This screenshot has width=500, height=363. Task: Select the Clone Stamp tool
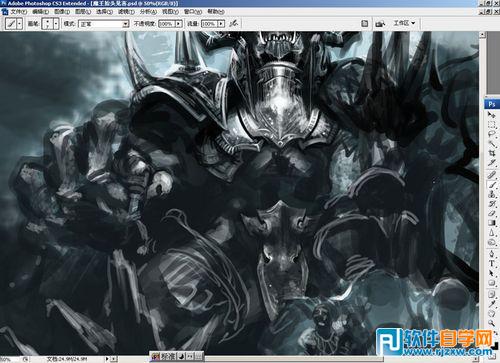pos(492,194)
